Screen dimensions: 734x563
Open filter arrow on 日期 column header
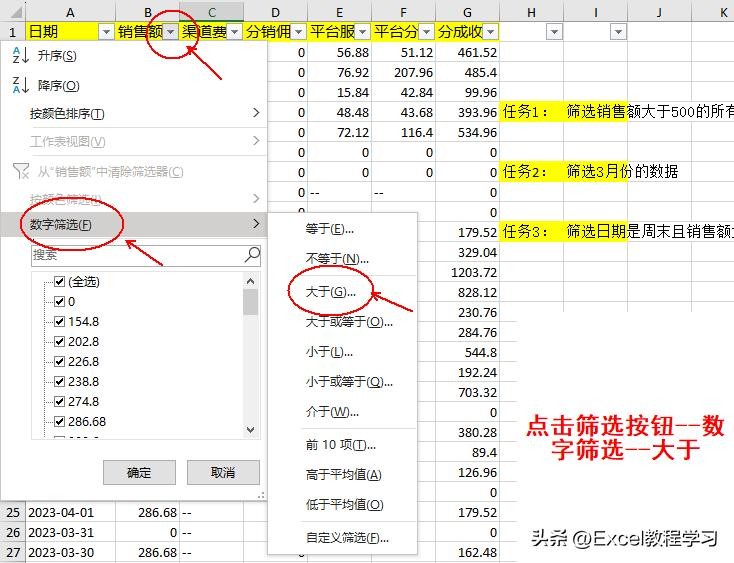point(107,32)
